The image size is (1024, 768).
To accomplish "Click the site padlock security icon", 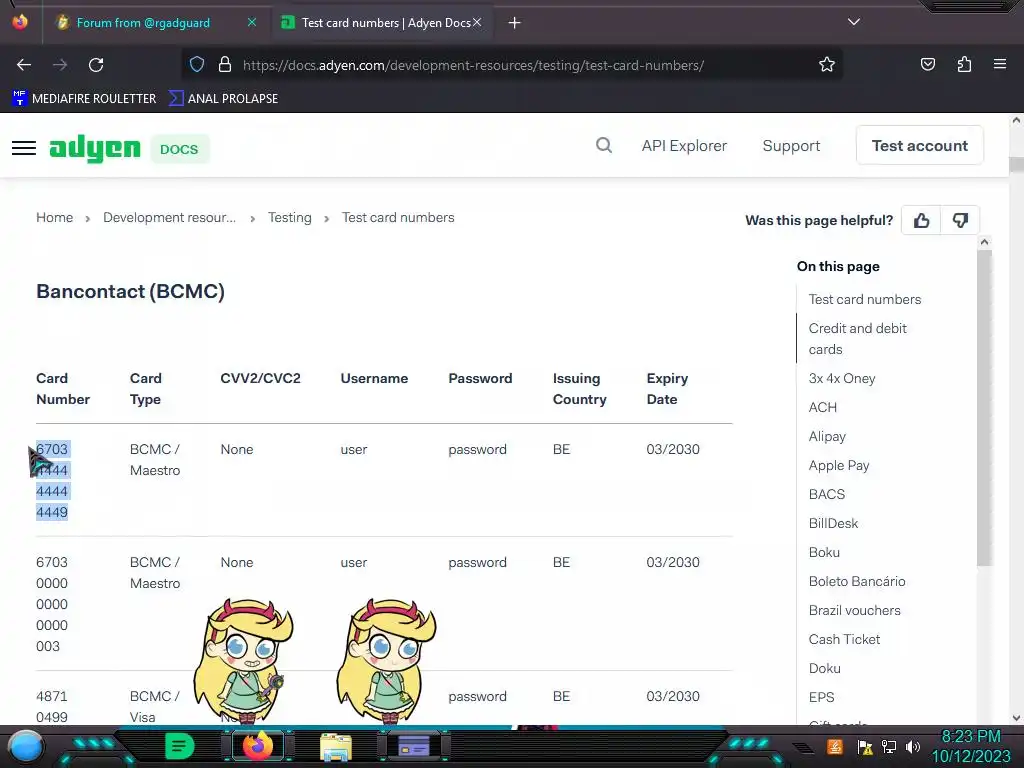I will coord(225,65).
